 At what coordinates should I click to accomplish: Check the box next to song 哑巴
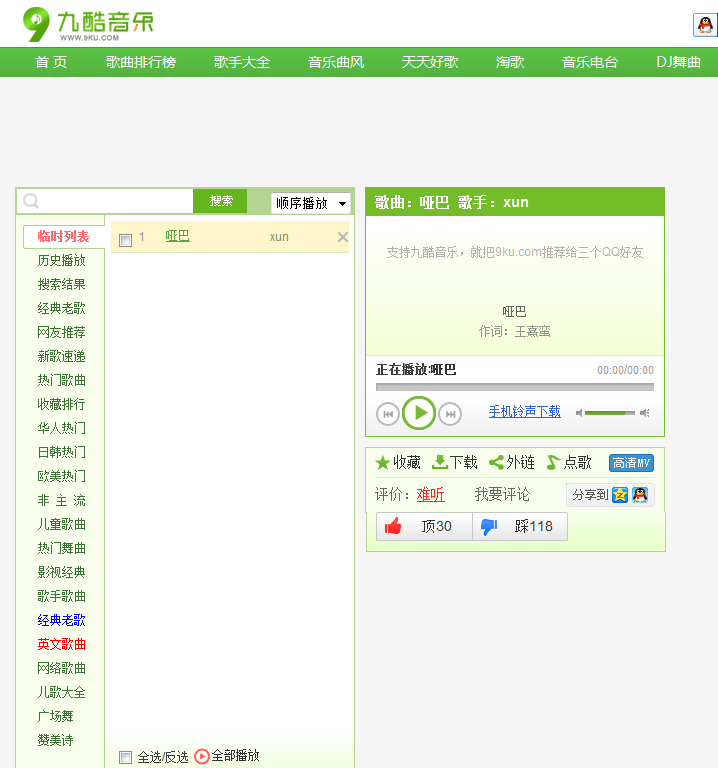pyautogui.click(x=125, y=240)
